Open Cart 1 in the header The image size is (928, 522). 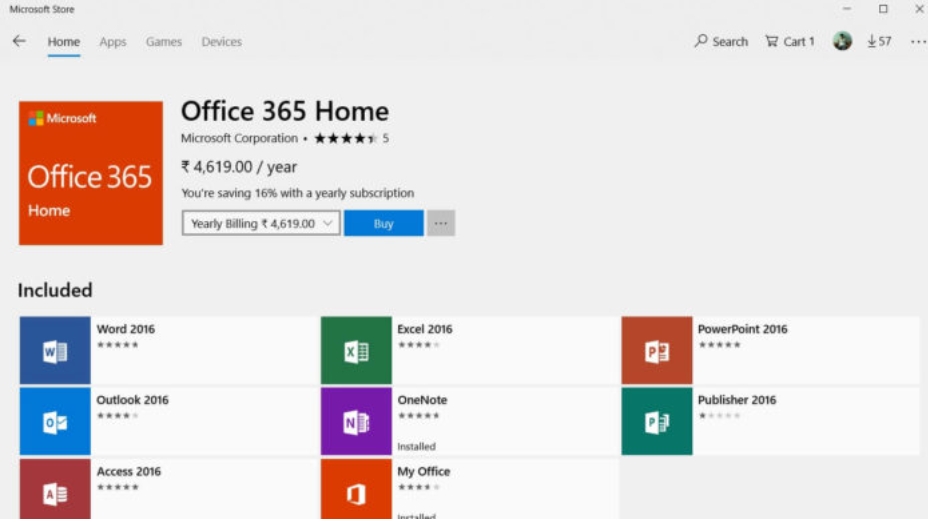[790, 41]
